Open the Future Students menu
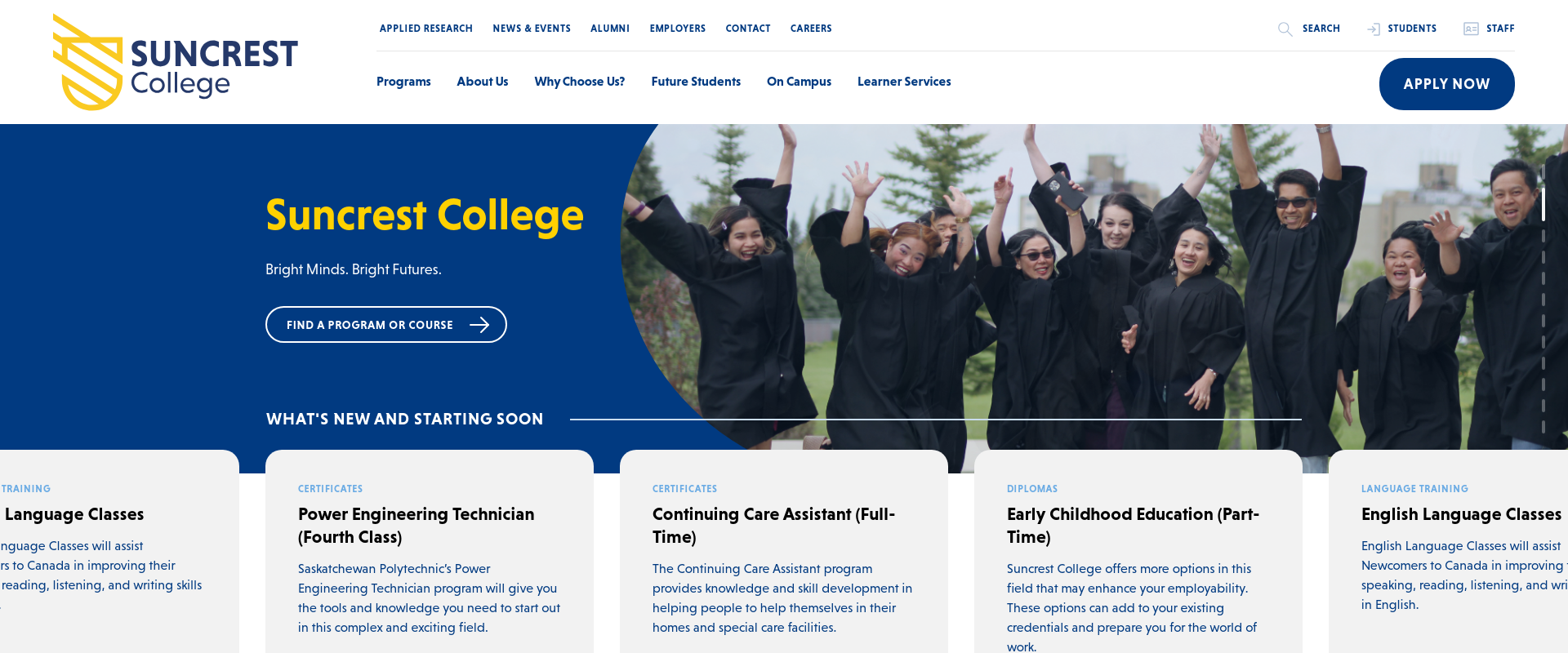Image resolution: width=1568 pixels, height=653 pixels. point(696,82)
